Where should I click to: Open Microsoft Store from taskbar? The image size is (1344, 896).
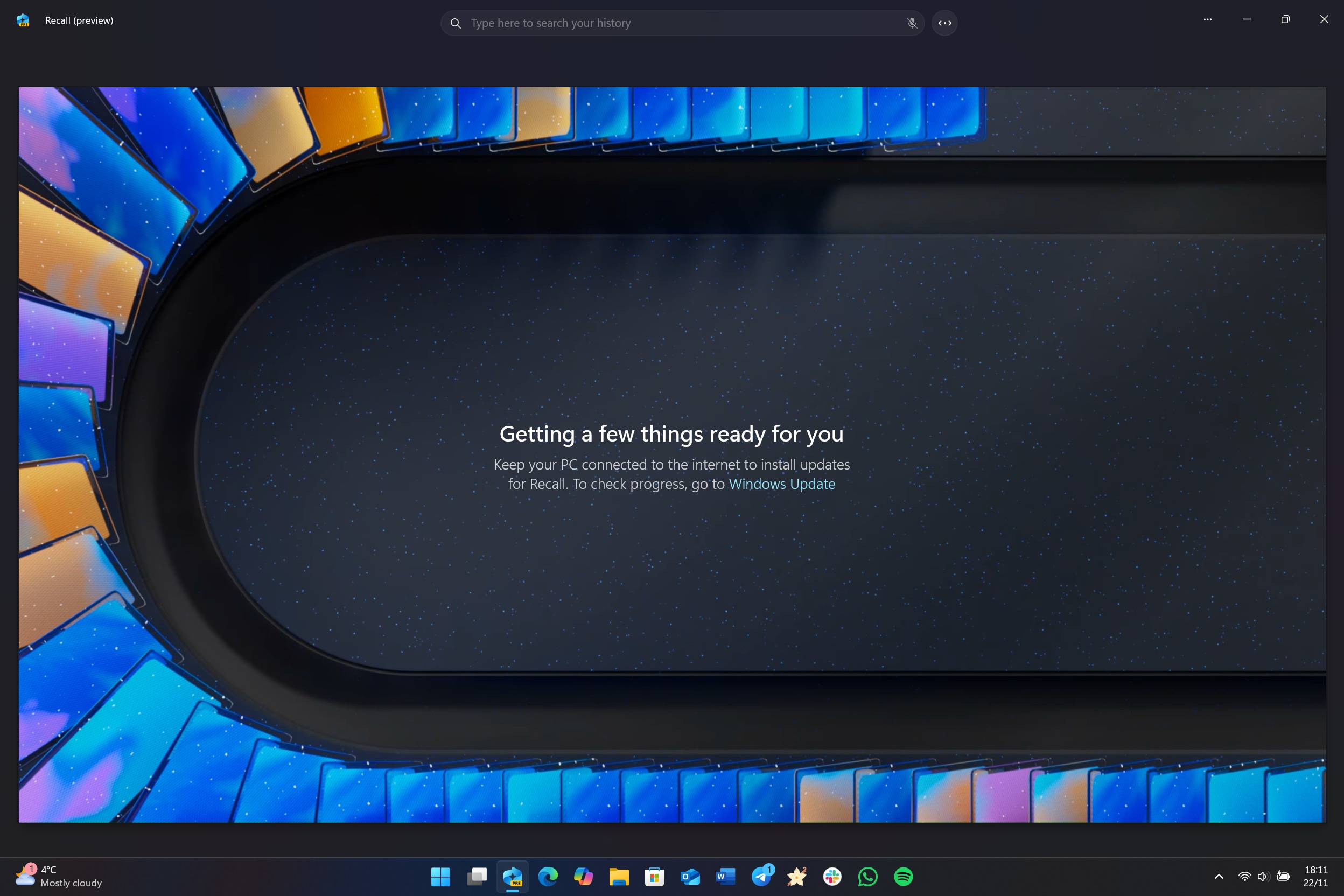point(654,877)
